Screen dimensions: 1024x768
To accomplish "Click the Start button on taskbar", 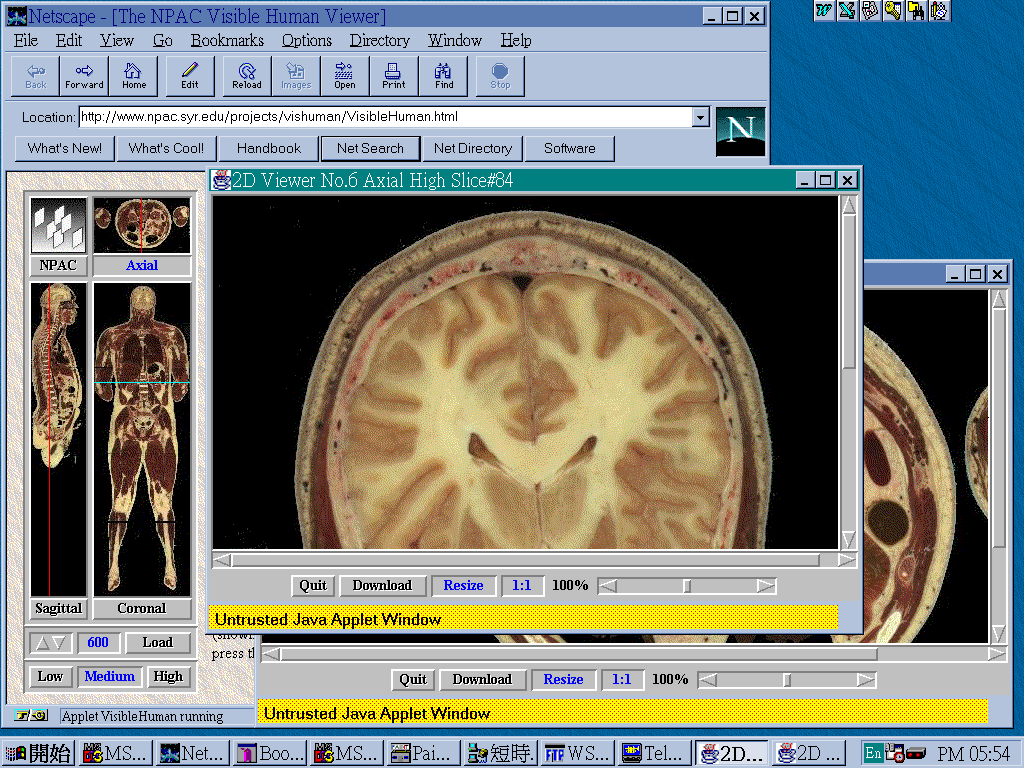I will point(39,754).
